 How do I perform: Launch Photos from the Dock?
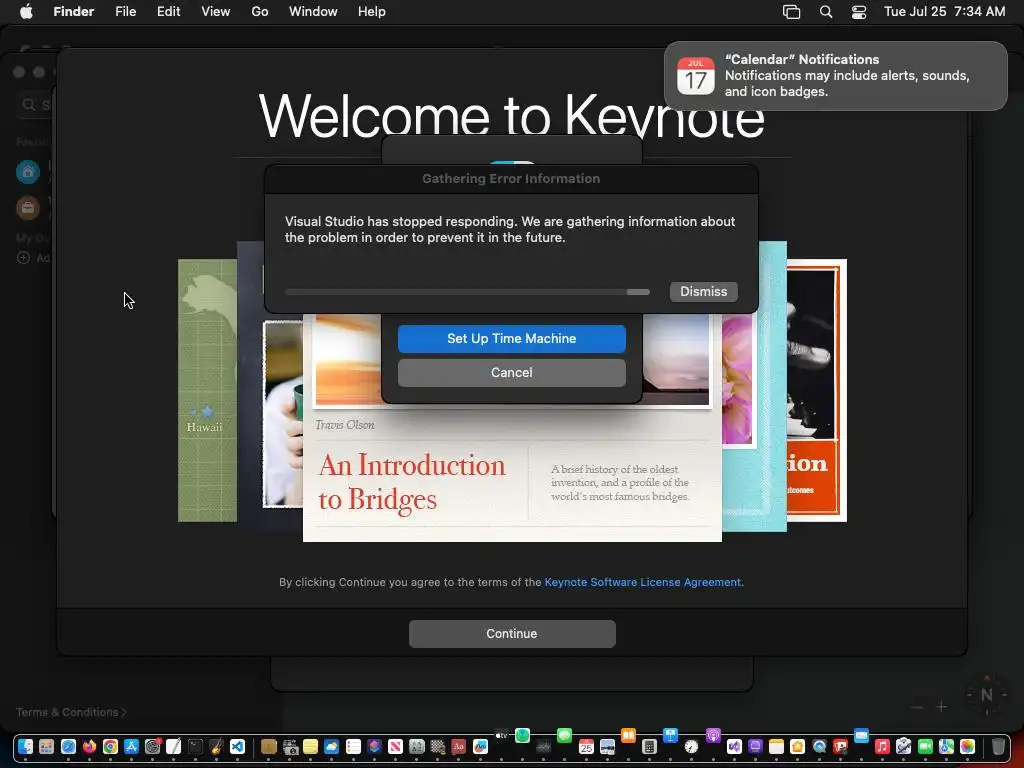967,746
